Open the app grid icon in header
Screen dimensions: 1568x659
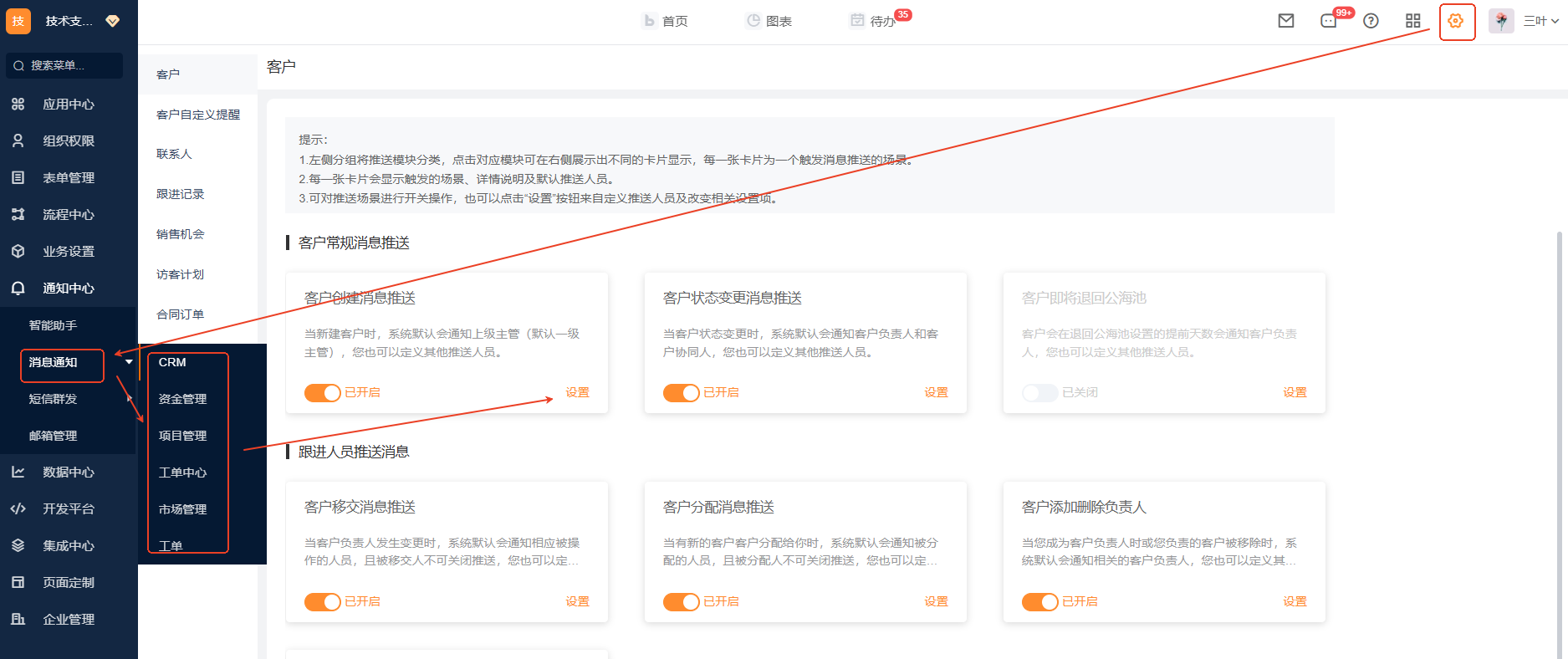[x=1413, y=21]
